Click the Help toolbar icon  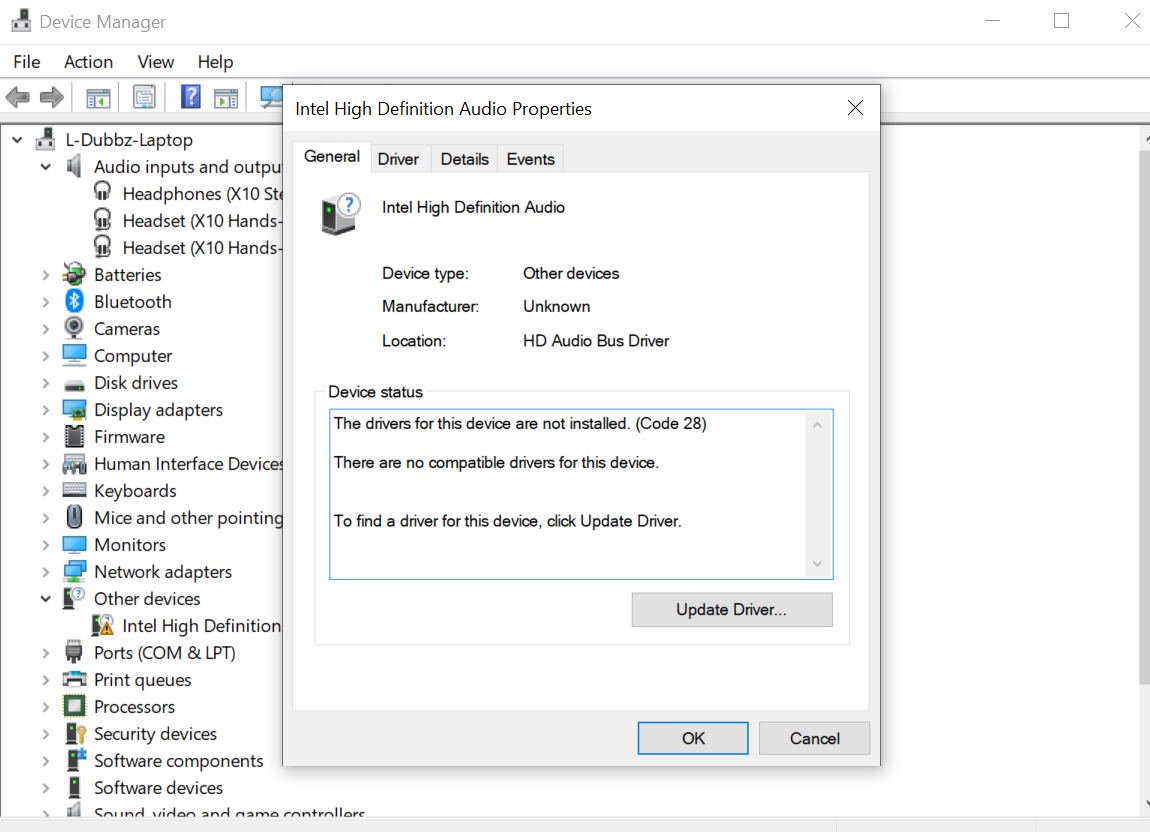[x=189, y=96]
